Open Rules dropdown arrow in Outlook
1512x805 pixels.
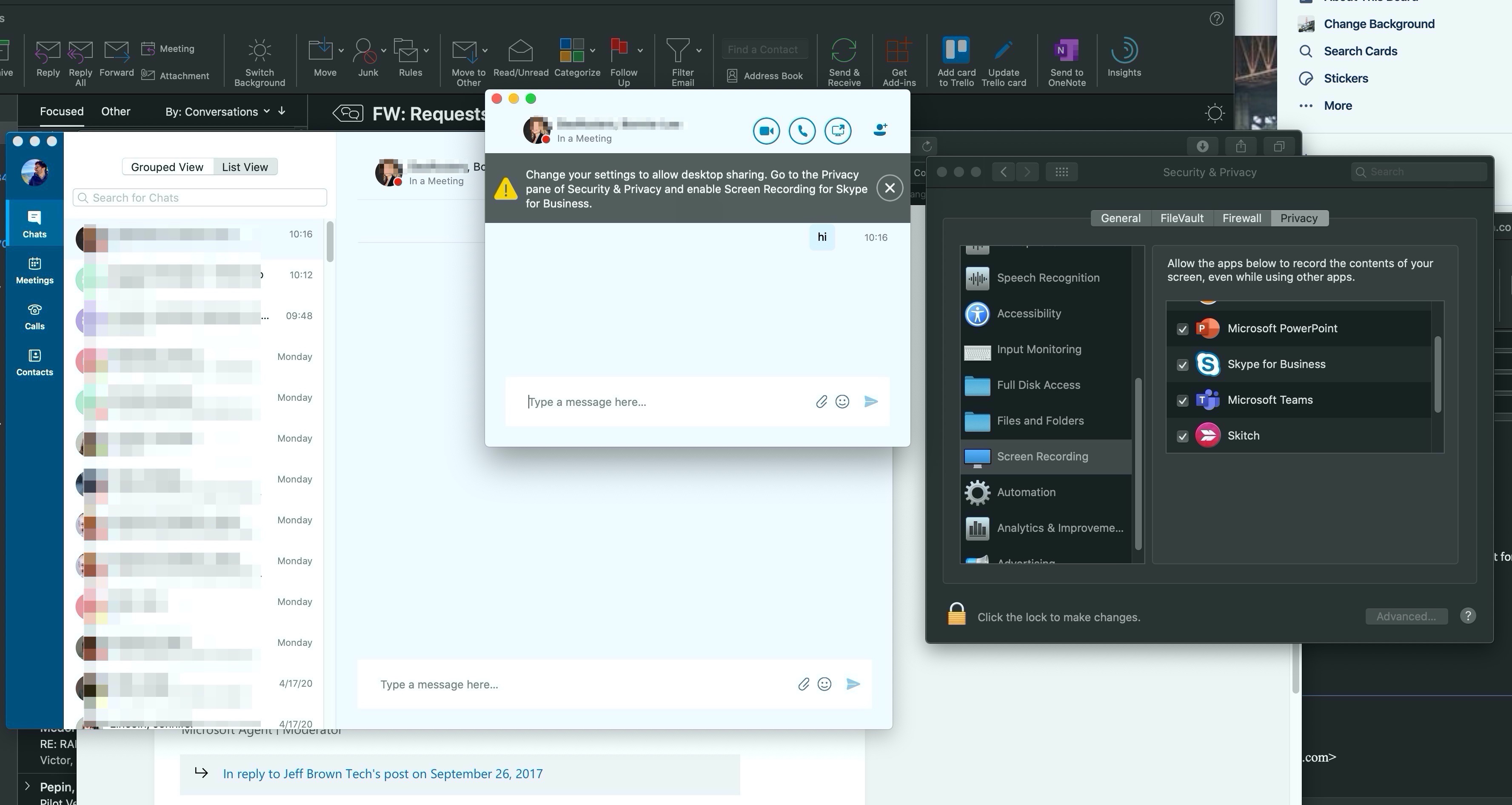click(426, 51)
